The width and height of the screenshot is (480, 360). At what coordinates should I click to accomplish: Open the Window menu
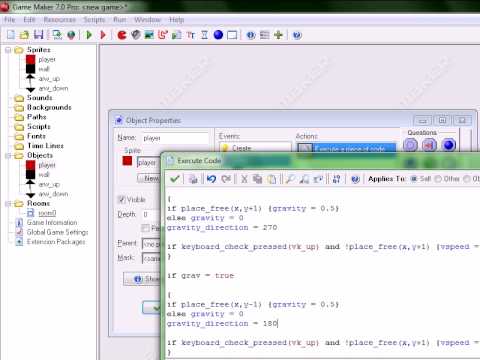click(148, 20)
